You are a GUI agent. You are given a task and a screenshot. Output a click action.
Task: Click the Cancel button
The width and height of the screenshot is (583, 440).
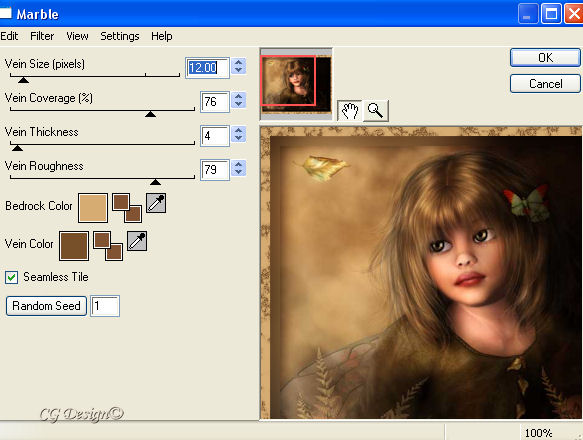(545, 84)
